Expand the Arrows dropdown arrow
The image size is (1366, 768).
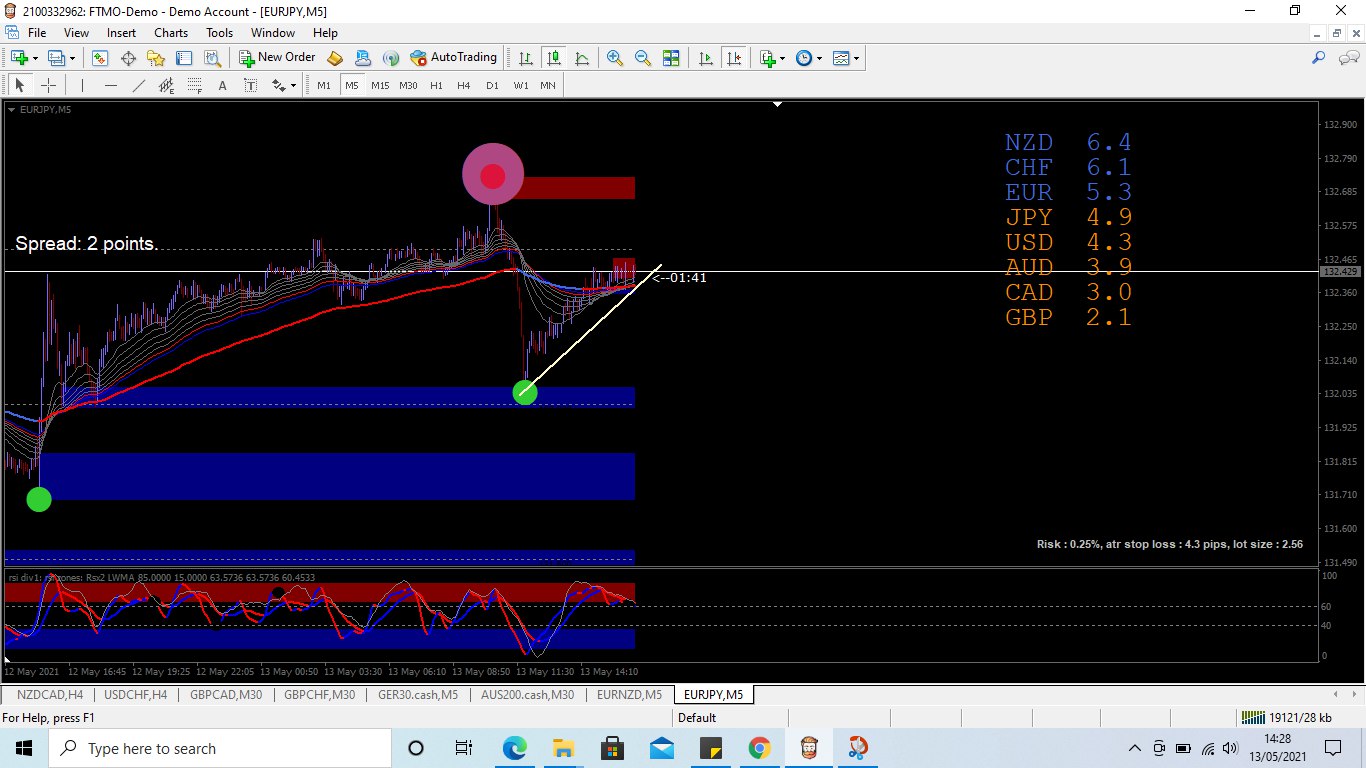tap(293, 85)
